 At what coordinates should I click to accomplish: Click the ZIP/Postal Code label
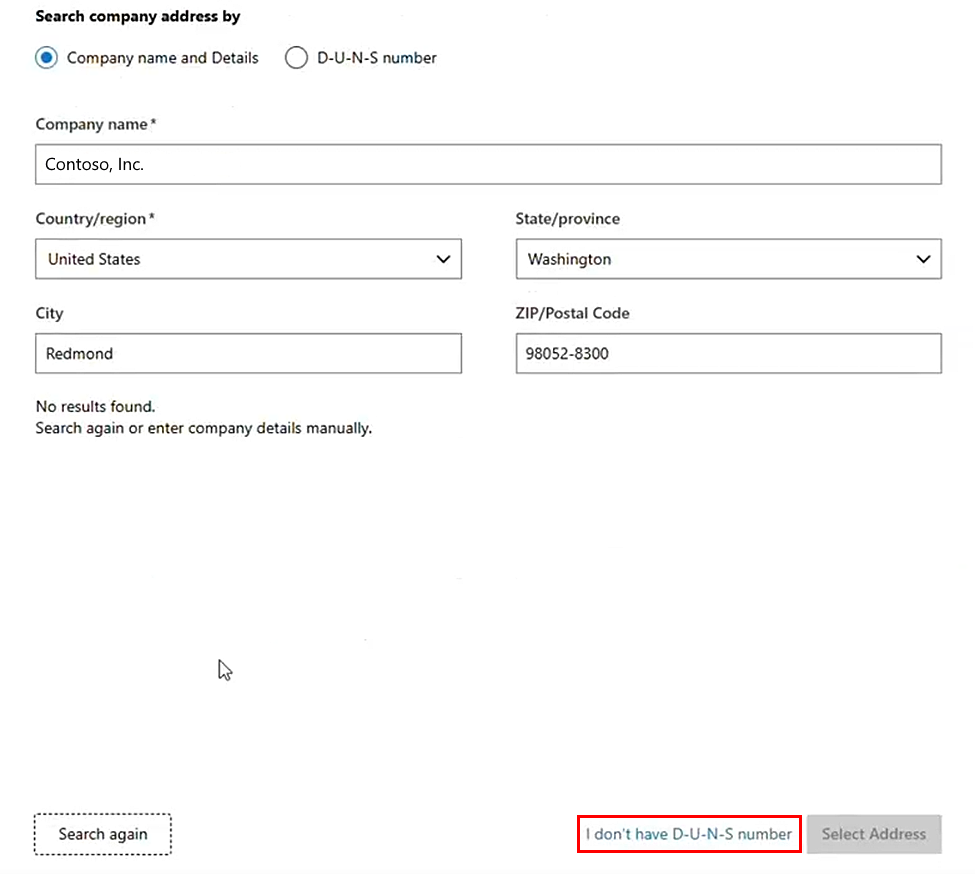coord(572,313)
